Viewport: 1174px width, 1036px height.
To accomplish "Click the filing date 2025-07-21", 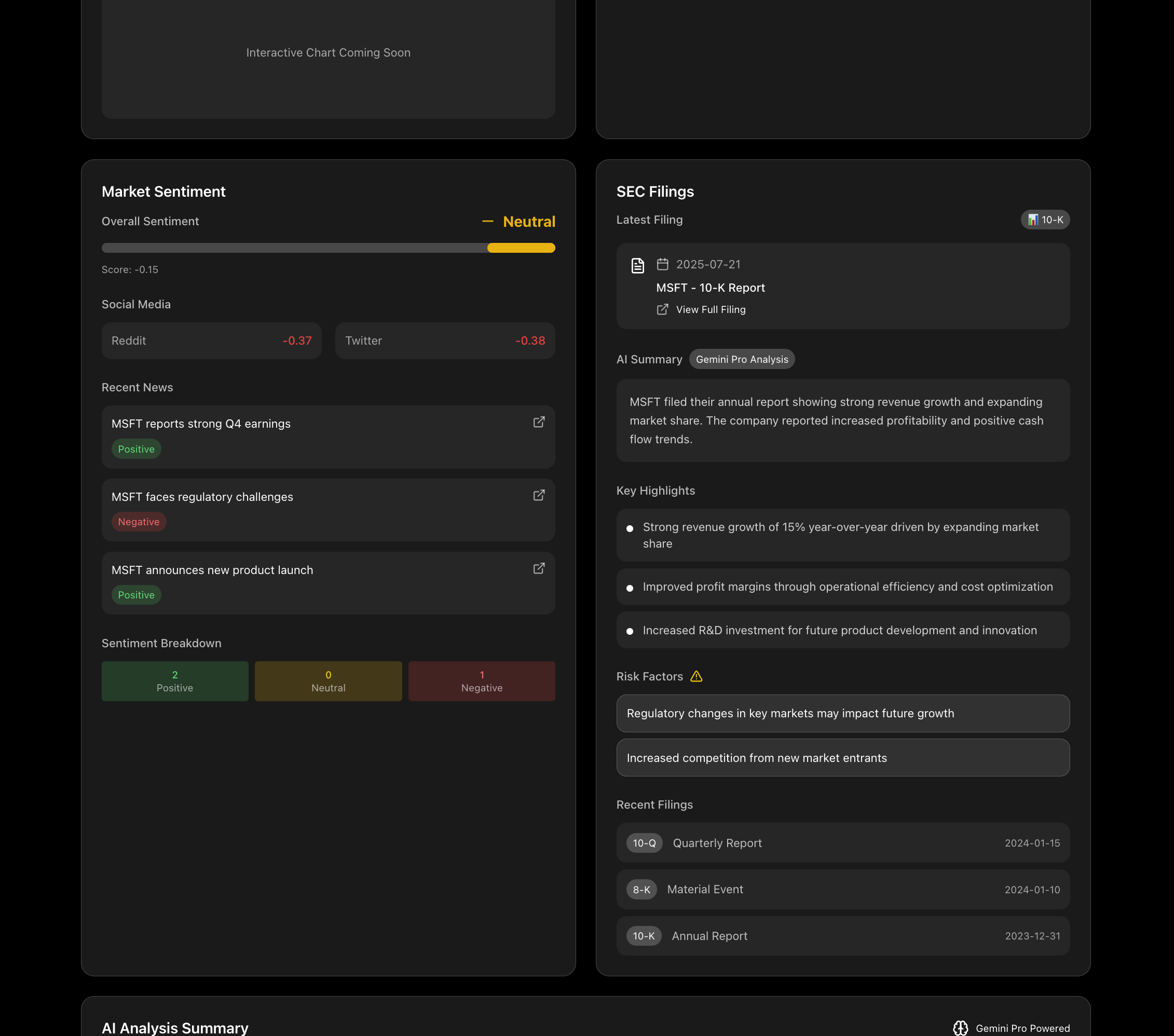I will [x=707, y=264].
